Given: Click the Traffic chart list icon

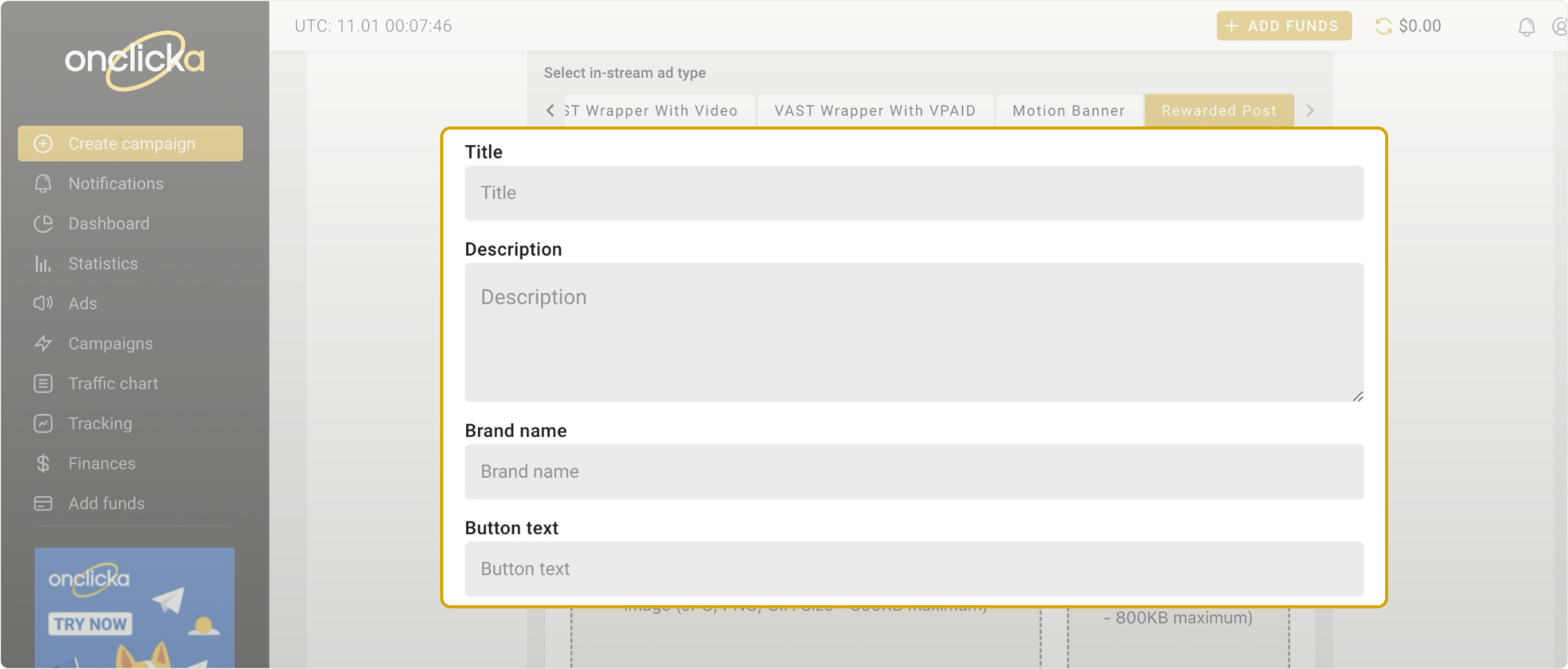Looking at the screenshot, I should pos(43,384).
